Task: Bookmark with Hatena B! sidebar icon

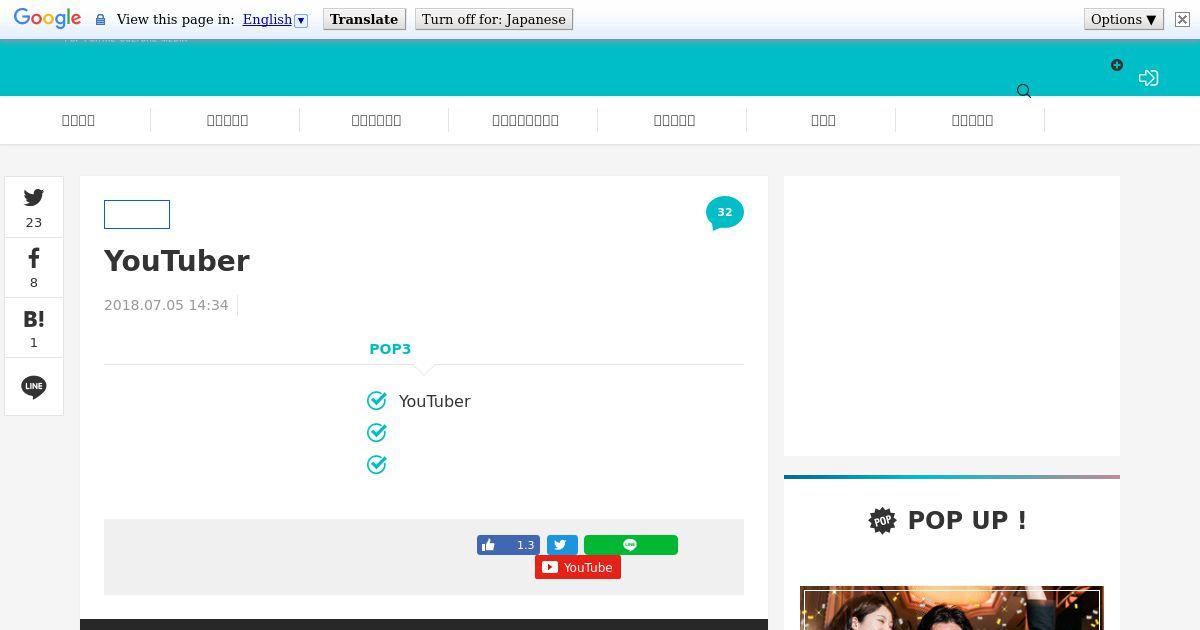Action: tap(34, 327)
